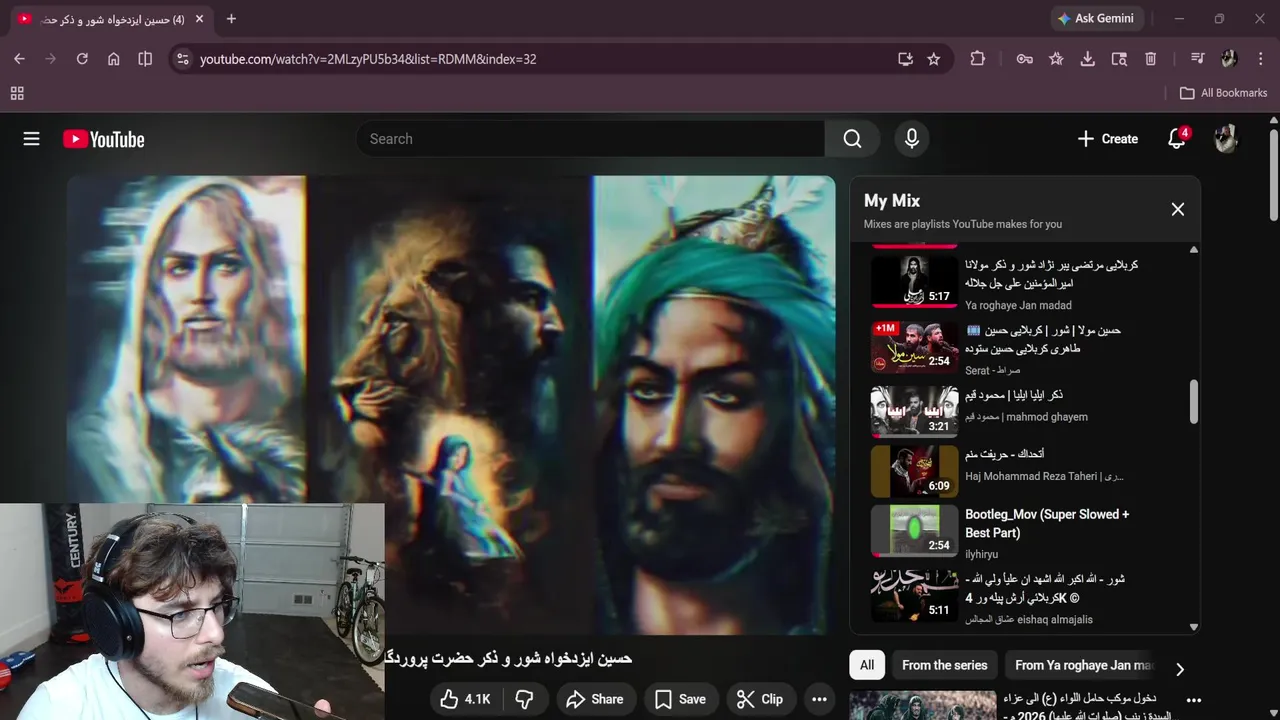Open the My Mix playlist title
Image resolution: width=1280 pixels, height=720 pixels.
(x=892, y=201)
